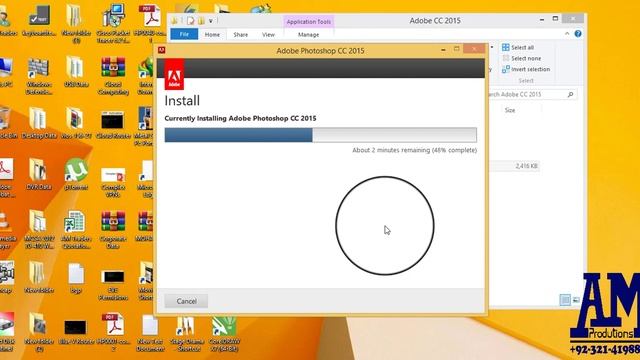This screenshot has height=360, width=640.
Task: Open the Cisco Packet Tracer desktop icon
Action: (113, 23)
